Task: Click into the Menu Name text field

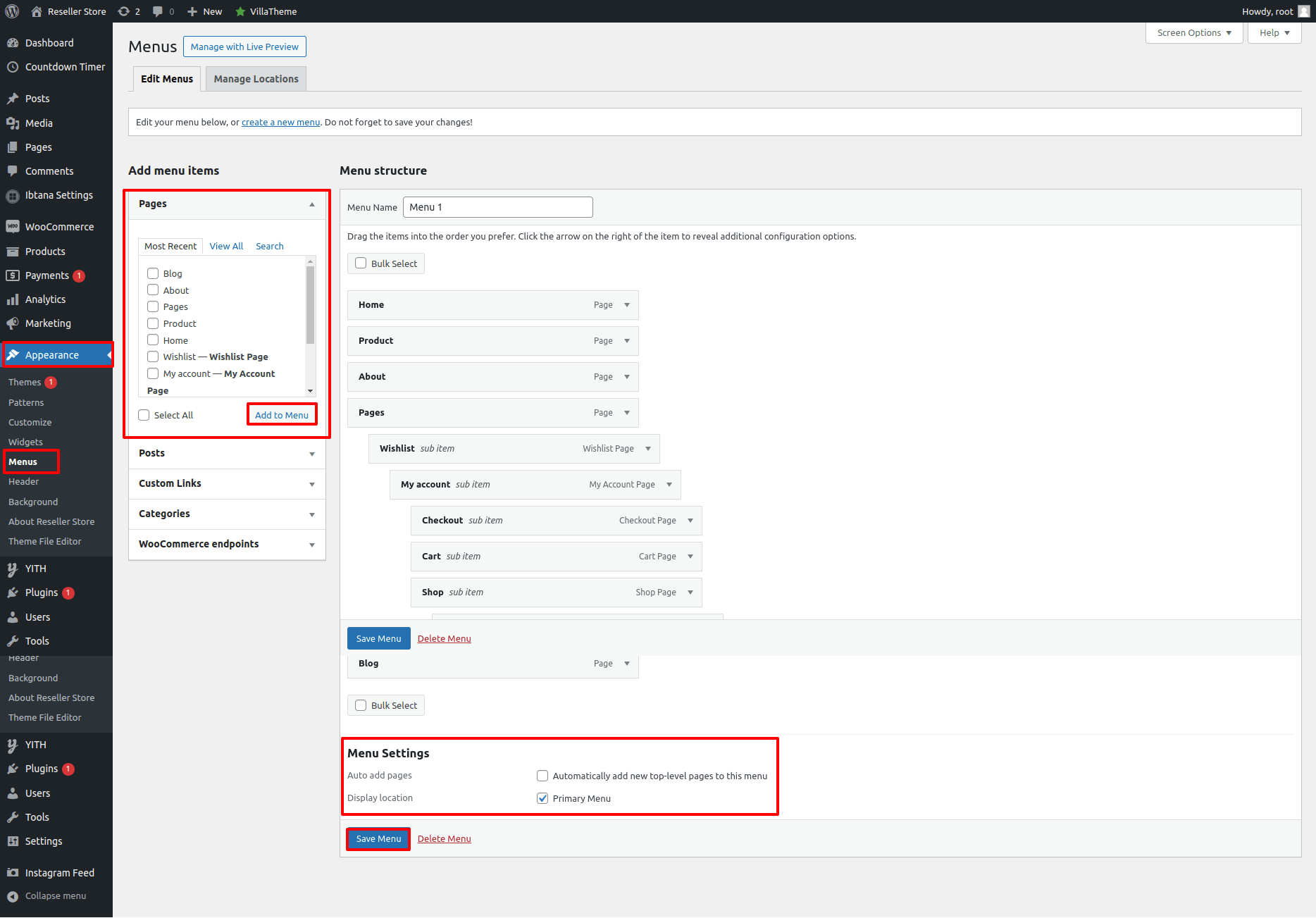Action: 497,207
